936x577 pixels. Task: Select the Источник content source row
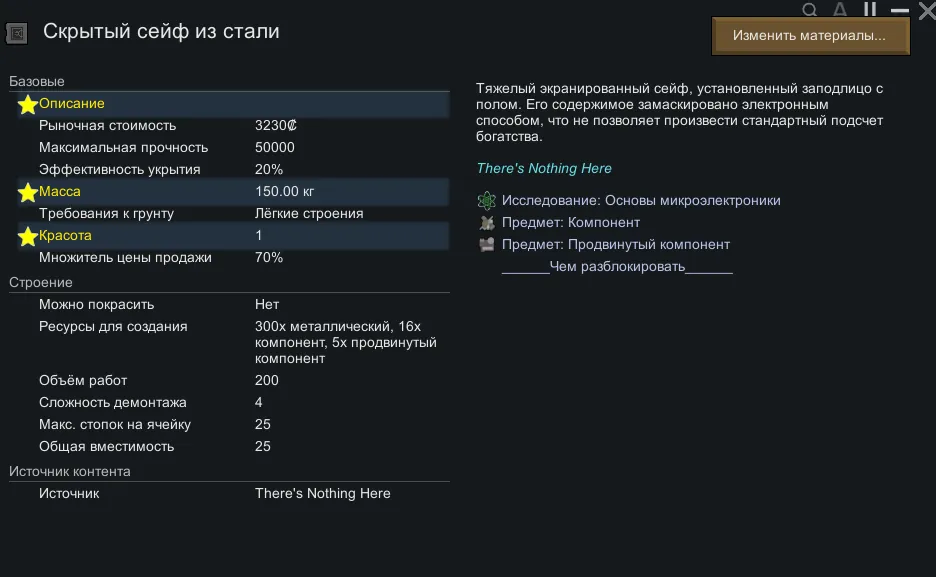tap(230, 493)
